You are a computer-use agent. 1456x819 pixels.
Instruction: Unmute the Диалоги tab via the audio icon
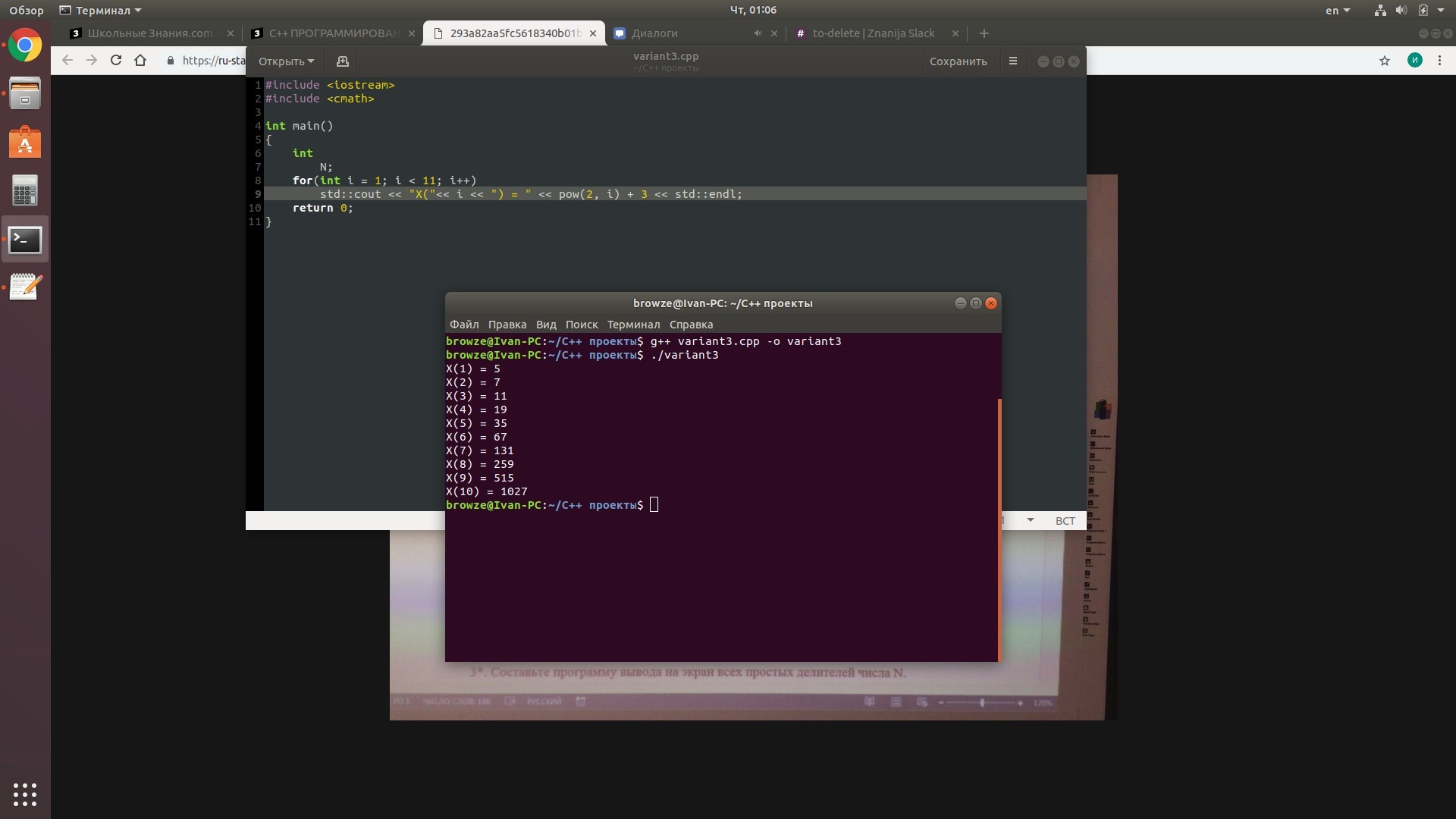pyautogui.click(x=757, y=33)
